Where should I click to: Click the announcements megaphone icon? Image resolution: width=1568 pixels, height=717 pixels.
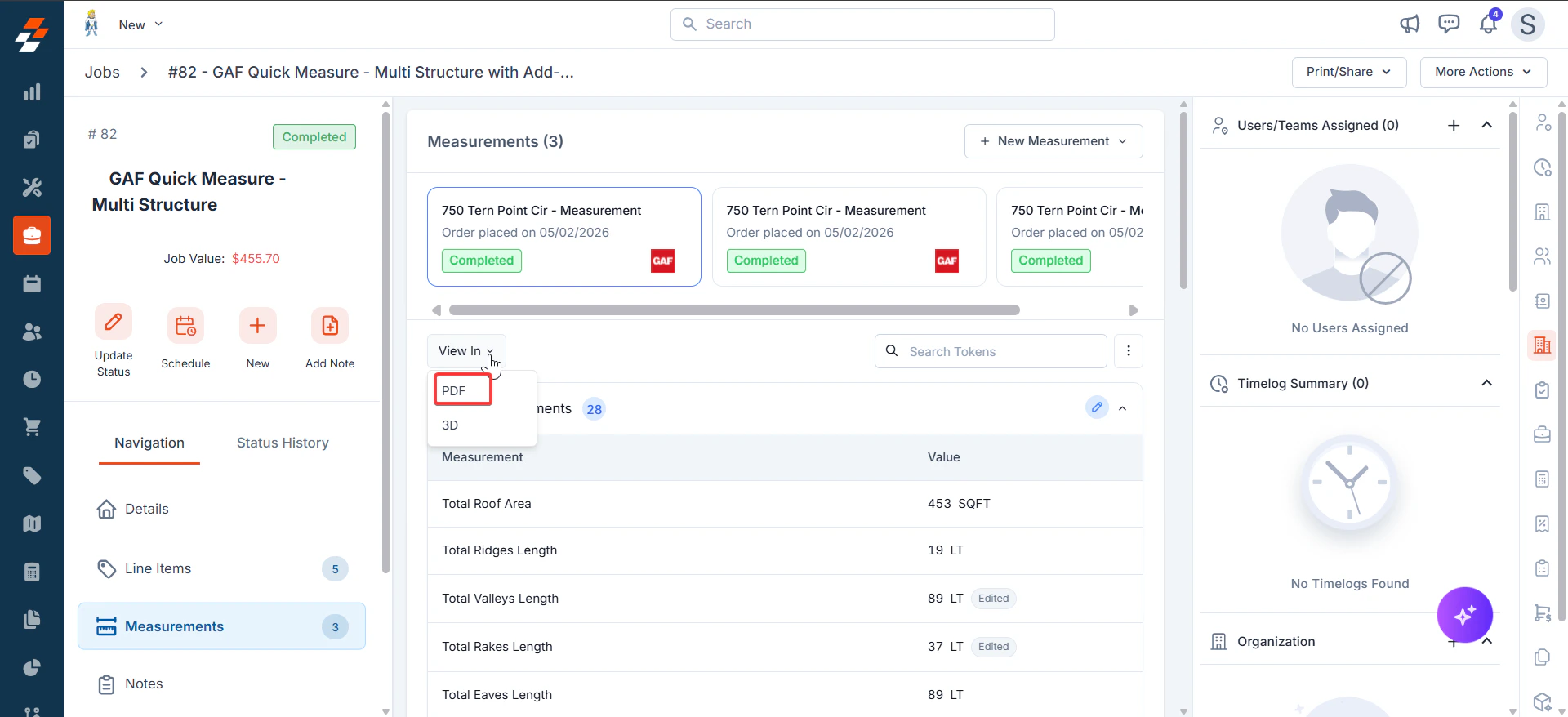pyautogui.click(x=1410, y=24)
